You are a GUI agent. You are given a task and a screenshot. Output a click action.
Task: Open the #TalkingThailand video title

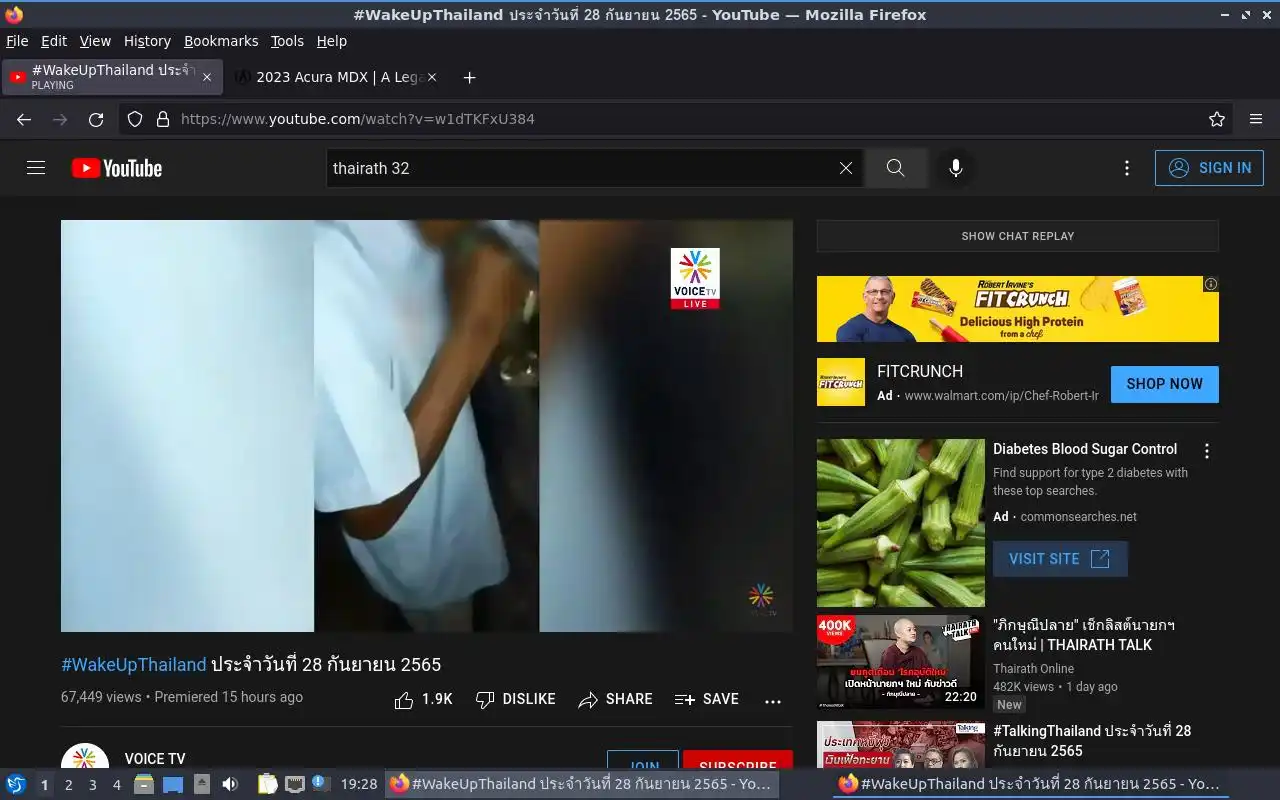pos(1092,741)
